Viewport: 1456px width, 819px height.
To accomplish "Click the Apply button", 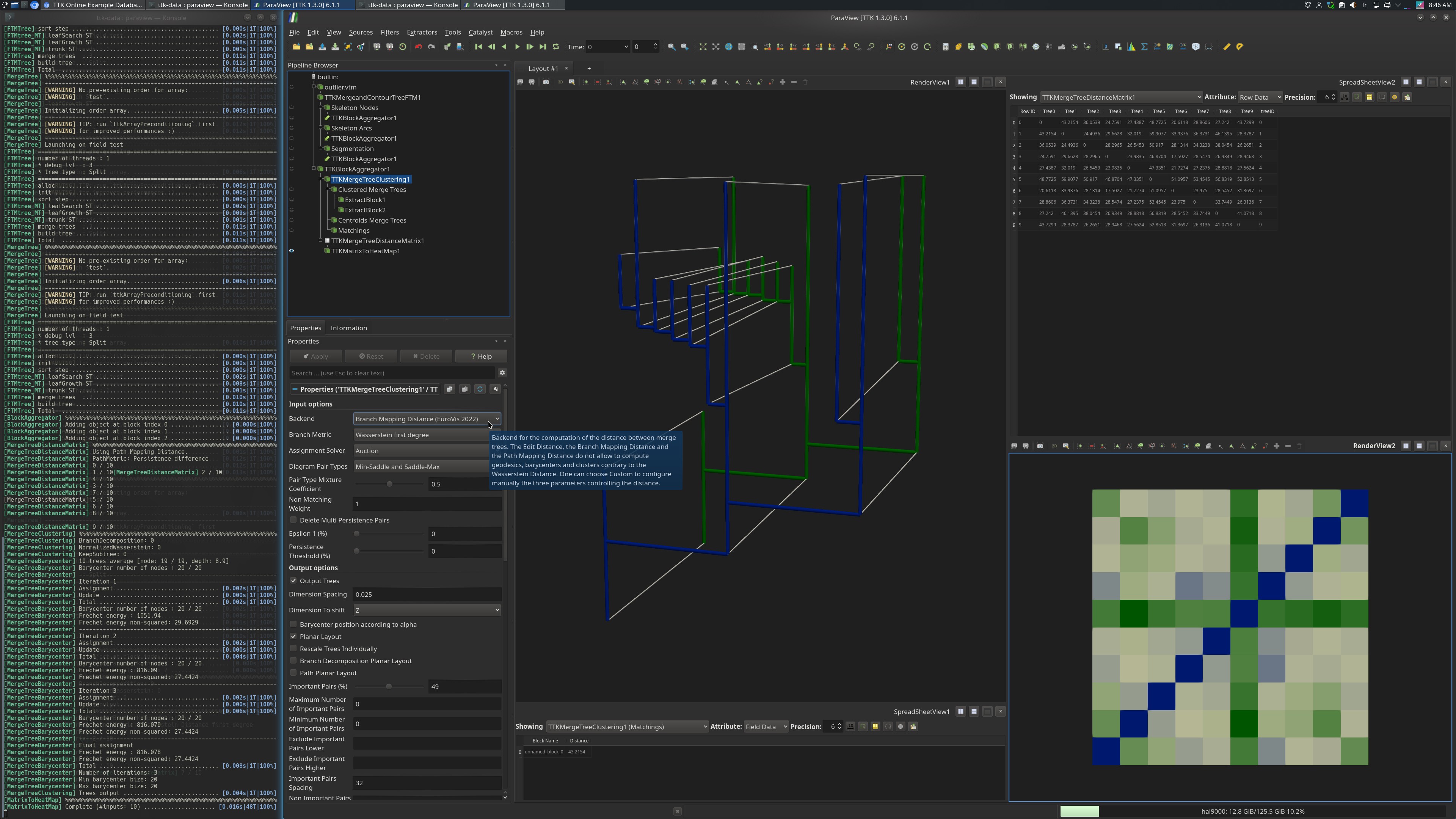I will point(316,356).
